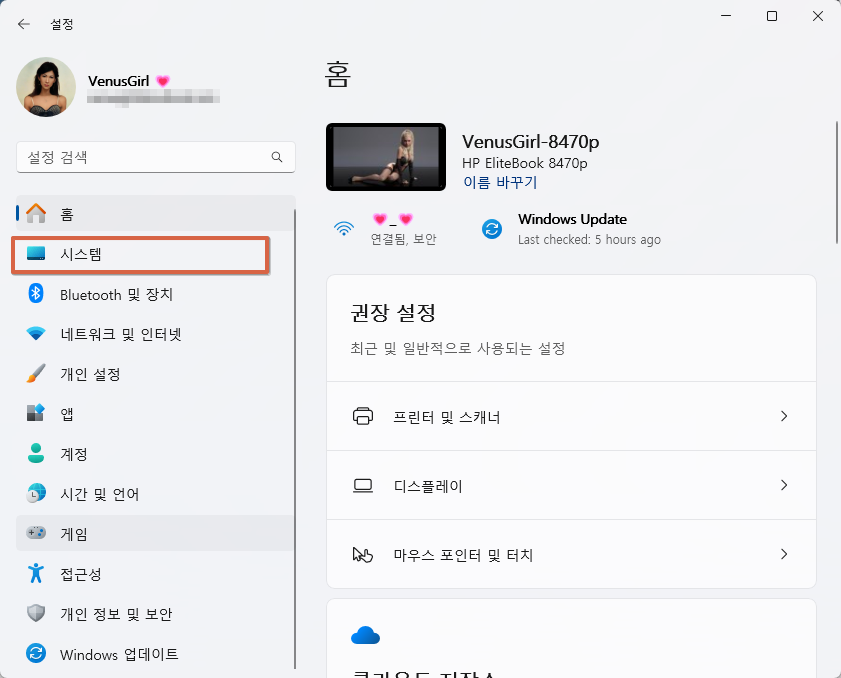The image size is (841, 678).
Task: Open 네트워크 및 인터넷 category
Action: (x=156, y=334)
